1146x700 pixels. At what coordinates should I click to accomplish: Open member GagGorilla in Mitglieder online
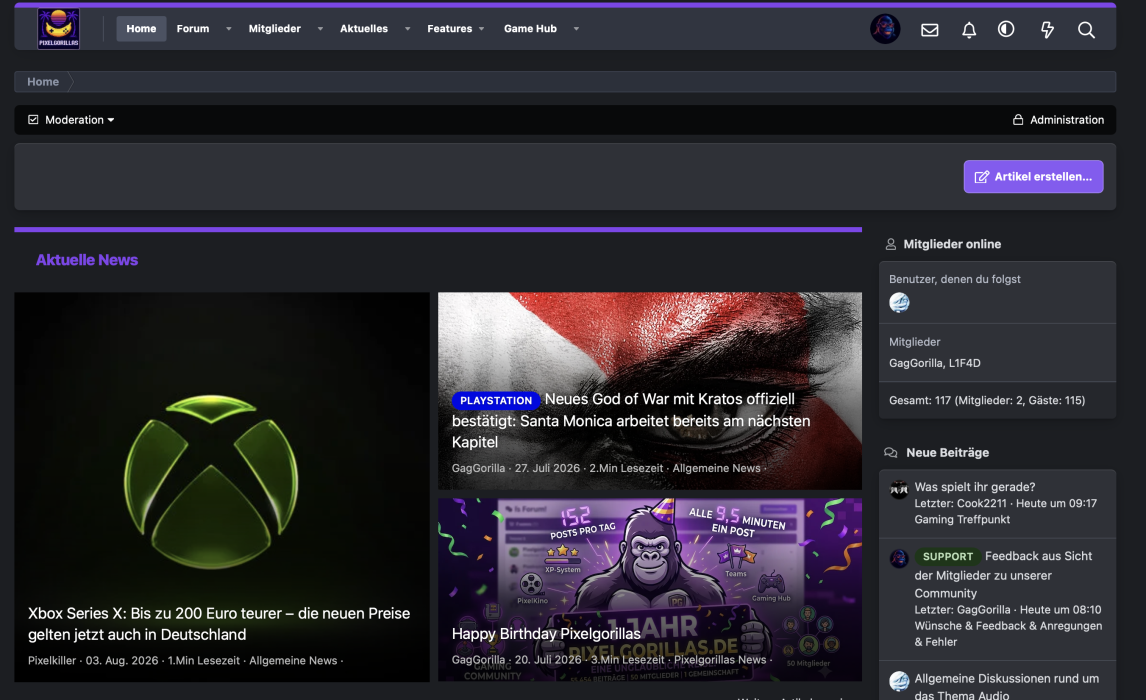(x=915, y=363)
